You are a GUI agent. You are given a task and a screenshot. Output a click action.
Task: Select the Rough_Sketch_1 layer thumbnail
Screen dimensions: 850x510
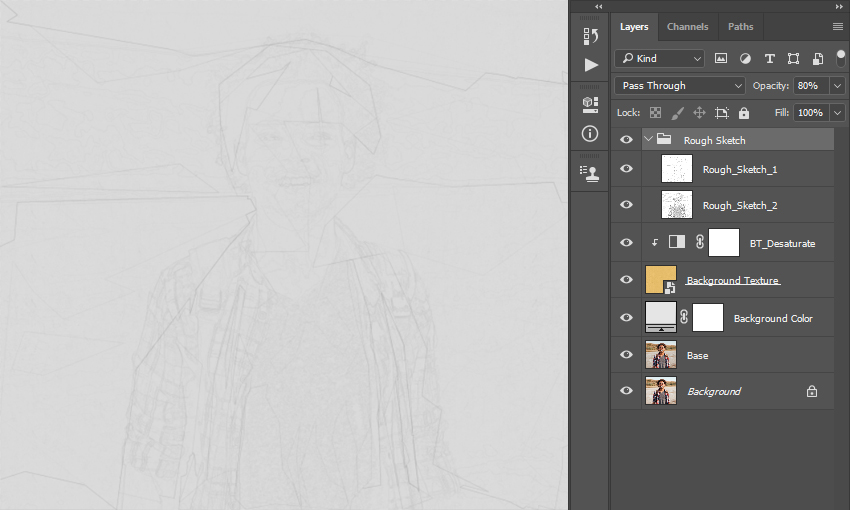(x=677, y=169)
